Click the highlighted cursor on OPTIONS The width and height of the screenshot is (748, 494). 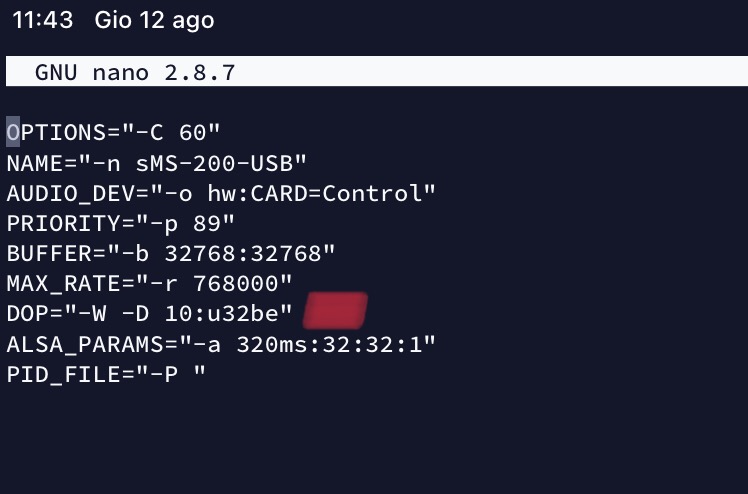(13, 132)
